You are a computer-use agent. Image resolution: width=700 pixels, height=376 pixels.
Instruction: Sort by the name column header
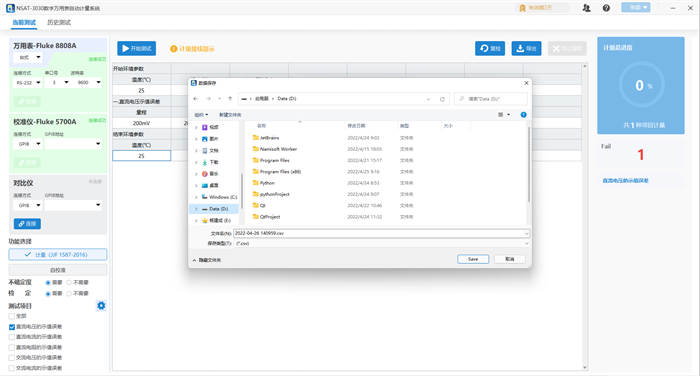pyautogui.click(x=262, y=126)
